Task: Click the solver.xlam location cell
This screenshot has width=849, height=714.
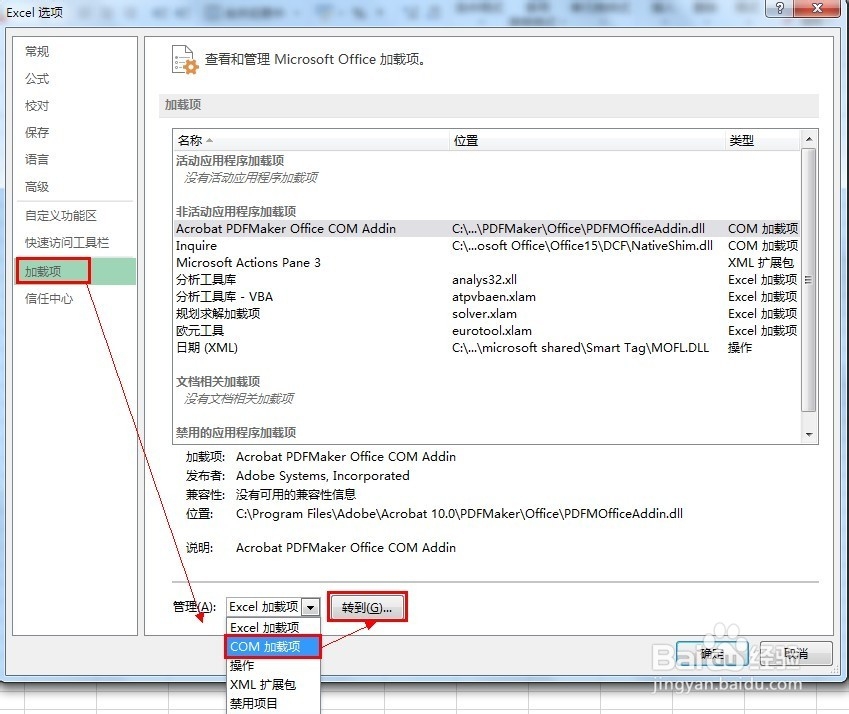Action: (484, 313)
